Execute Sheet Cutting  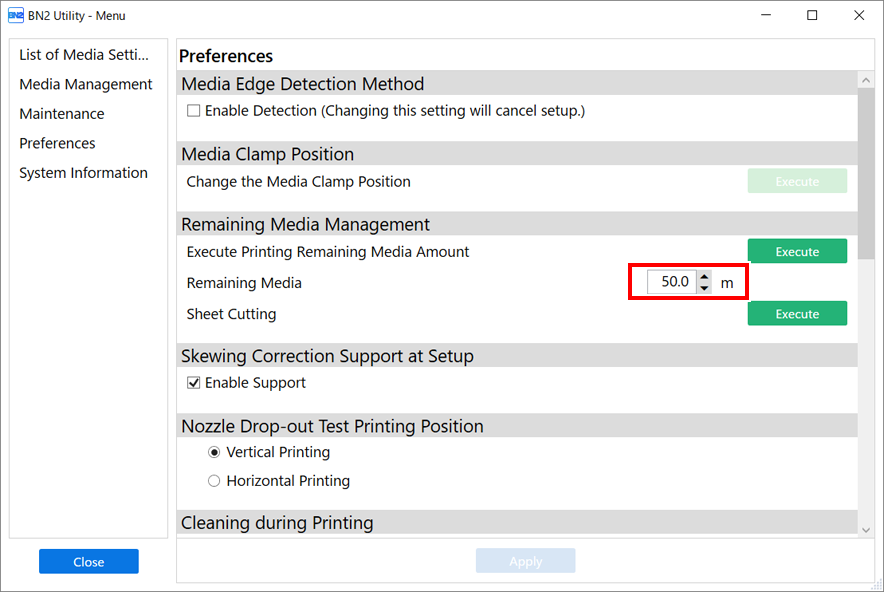tap(797, 313)
